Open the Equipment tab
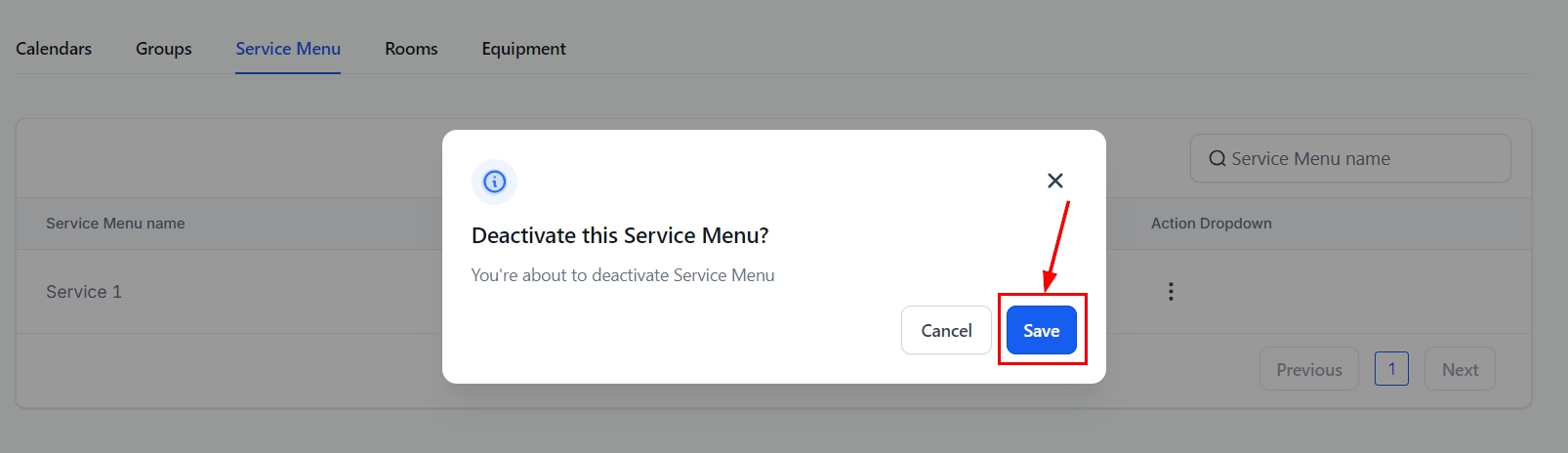Screen dimensions: 1568x453 [x=523, y=49]
